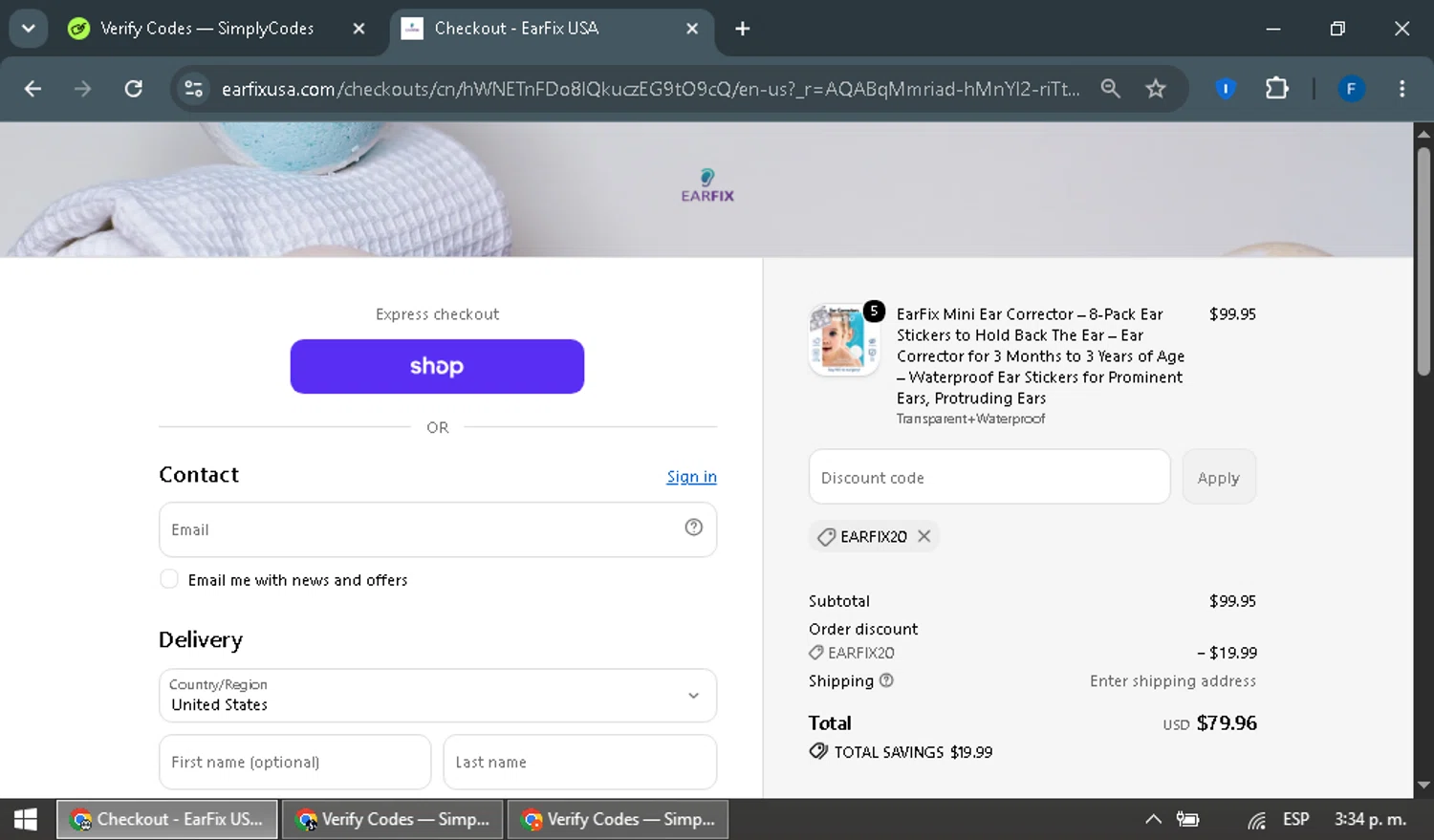View site information icon in address bar

(x=194, y=89)
